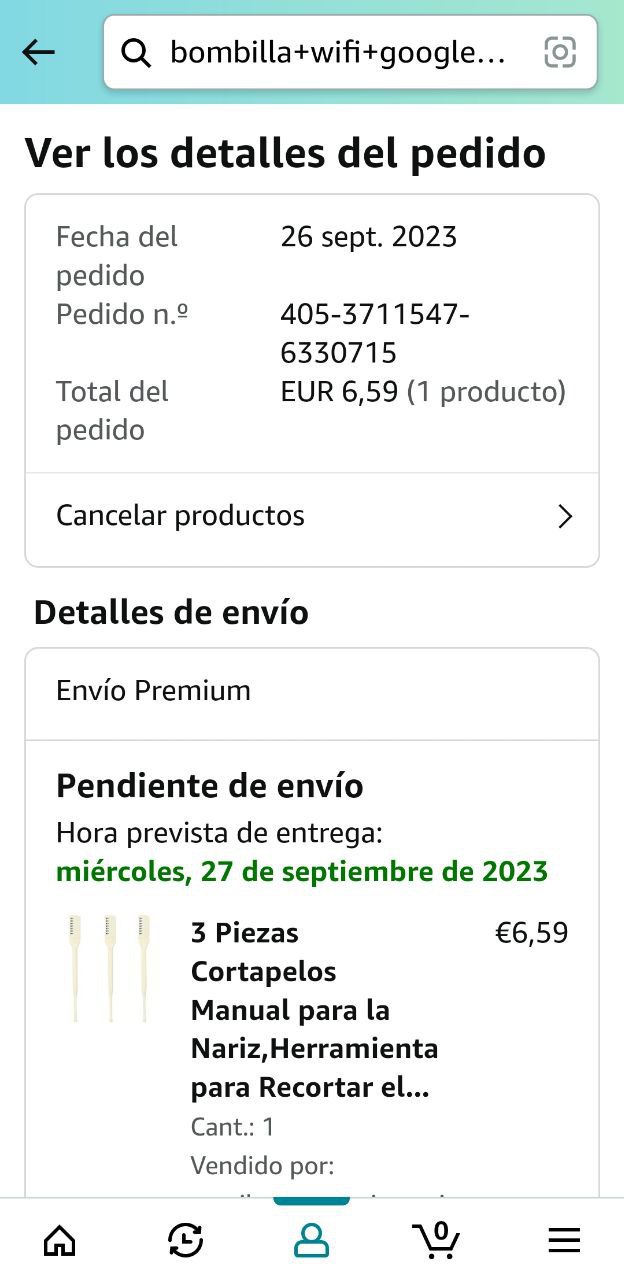Click the green delivery date text
624x1280 pixels.
302,871
